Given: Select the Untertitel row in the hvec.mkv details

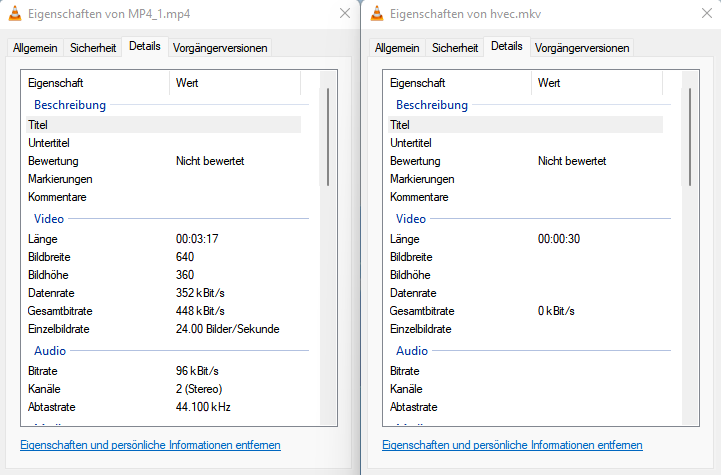Looking at the screenshot, I should point(412,143).
